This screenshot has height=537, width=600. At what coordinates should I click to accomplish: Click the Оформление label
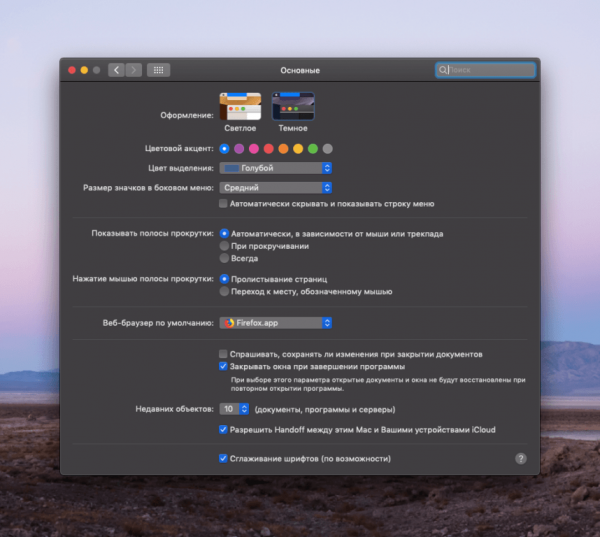(187, 115)
